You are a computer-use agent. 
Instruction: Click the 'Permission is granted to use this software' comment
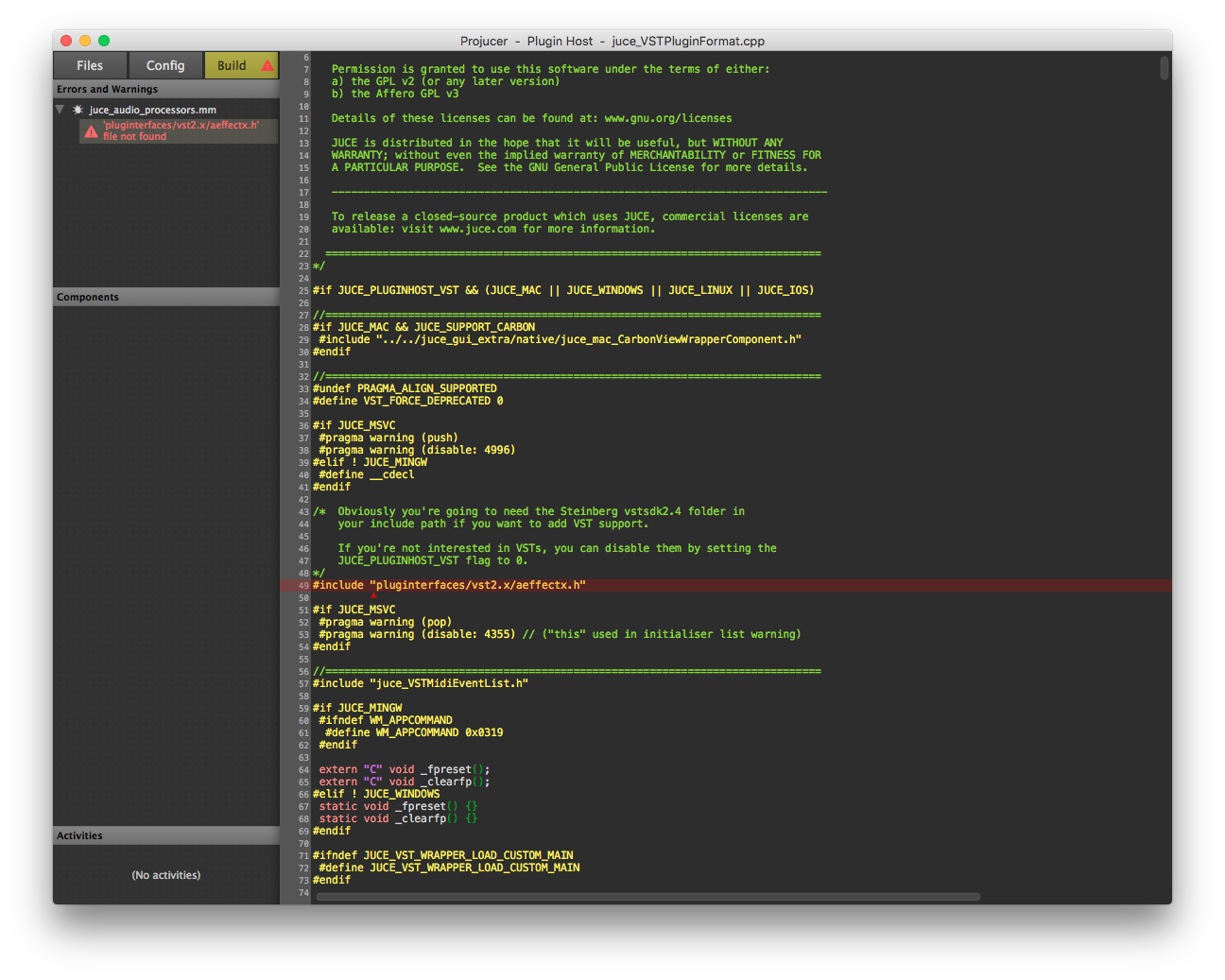click(551, 69)
